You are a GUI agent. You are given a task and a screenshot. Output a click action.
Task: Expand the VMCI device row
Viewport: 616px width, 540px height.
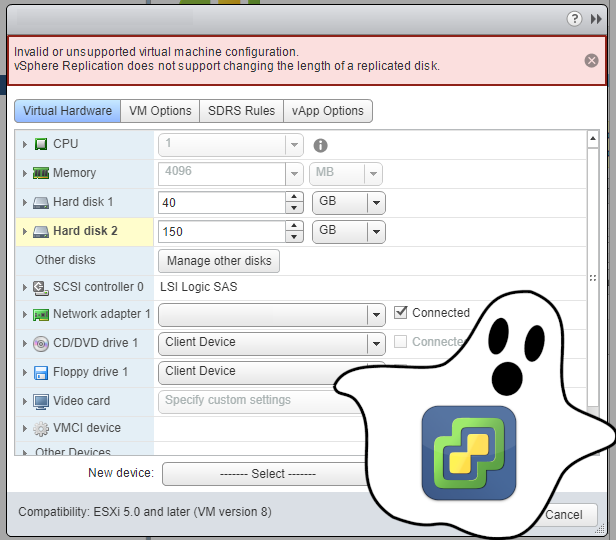click(x=25, y=428)
